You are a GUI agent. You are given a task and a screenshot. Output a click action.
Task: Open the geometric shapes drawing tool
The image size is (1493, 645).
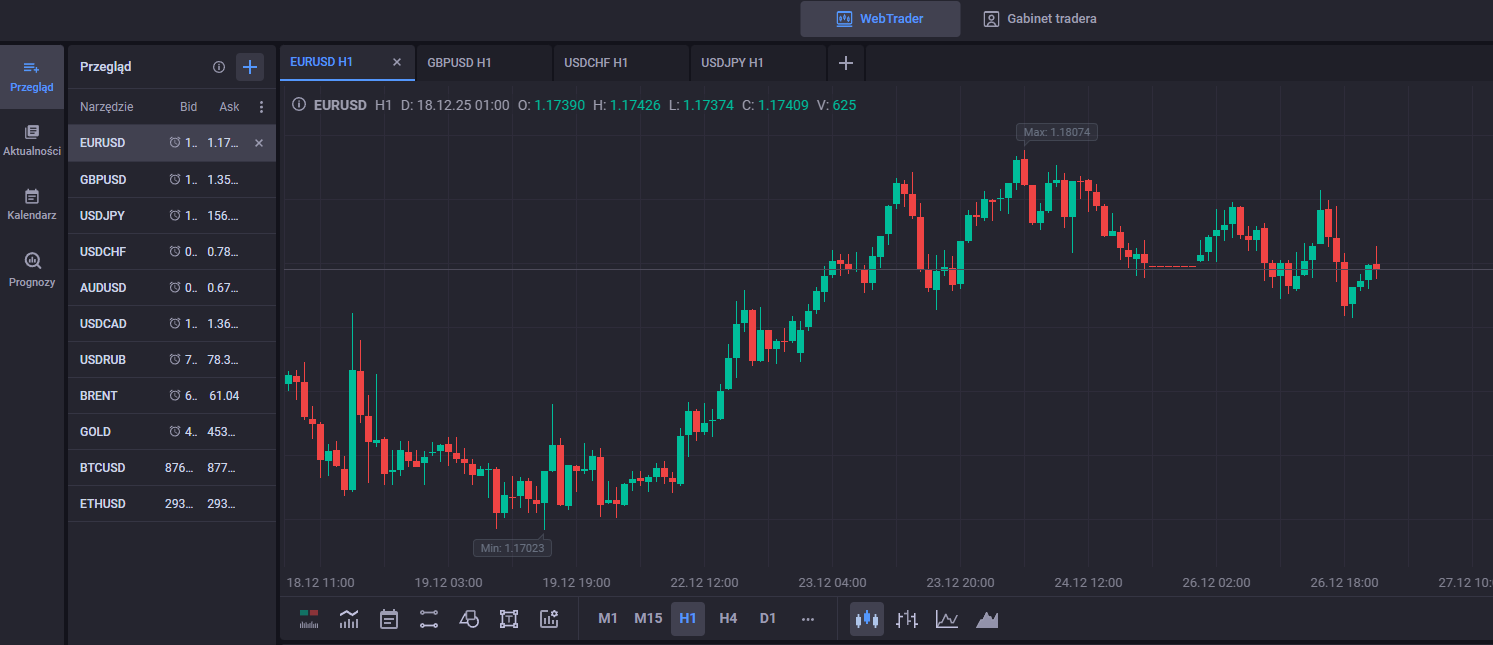pyautogui.click(x=469, y=619)
